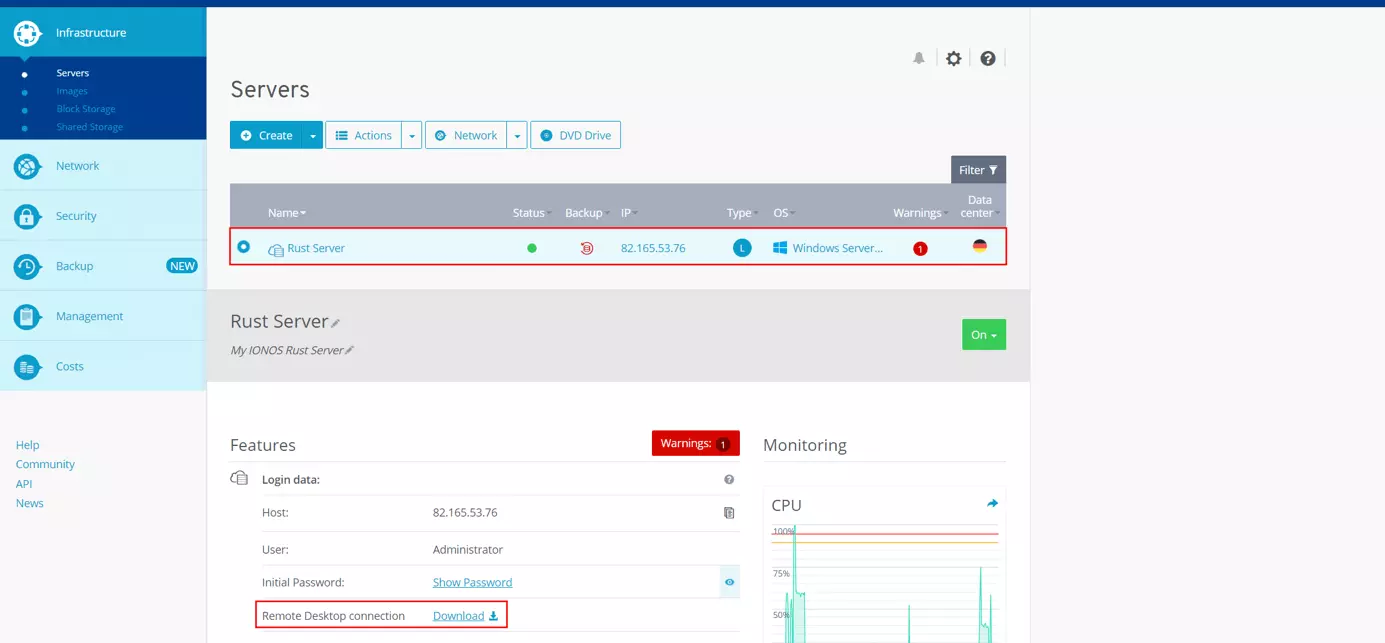Open settings gear icon
The height and width of the screenshot is (643, 1385).
(954, 58)
